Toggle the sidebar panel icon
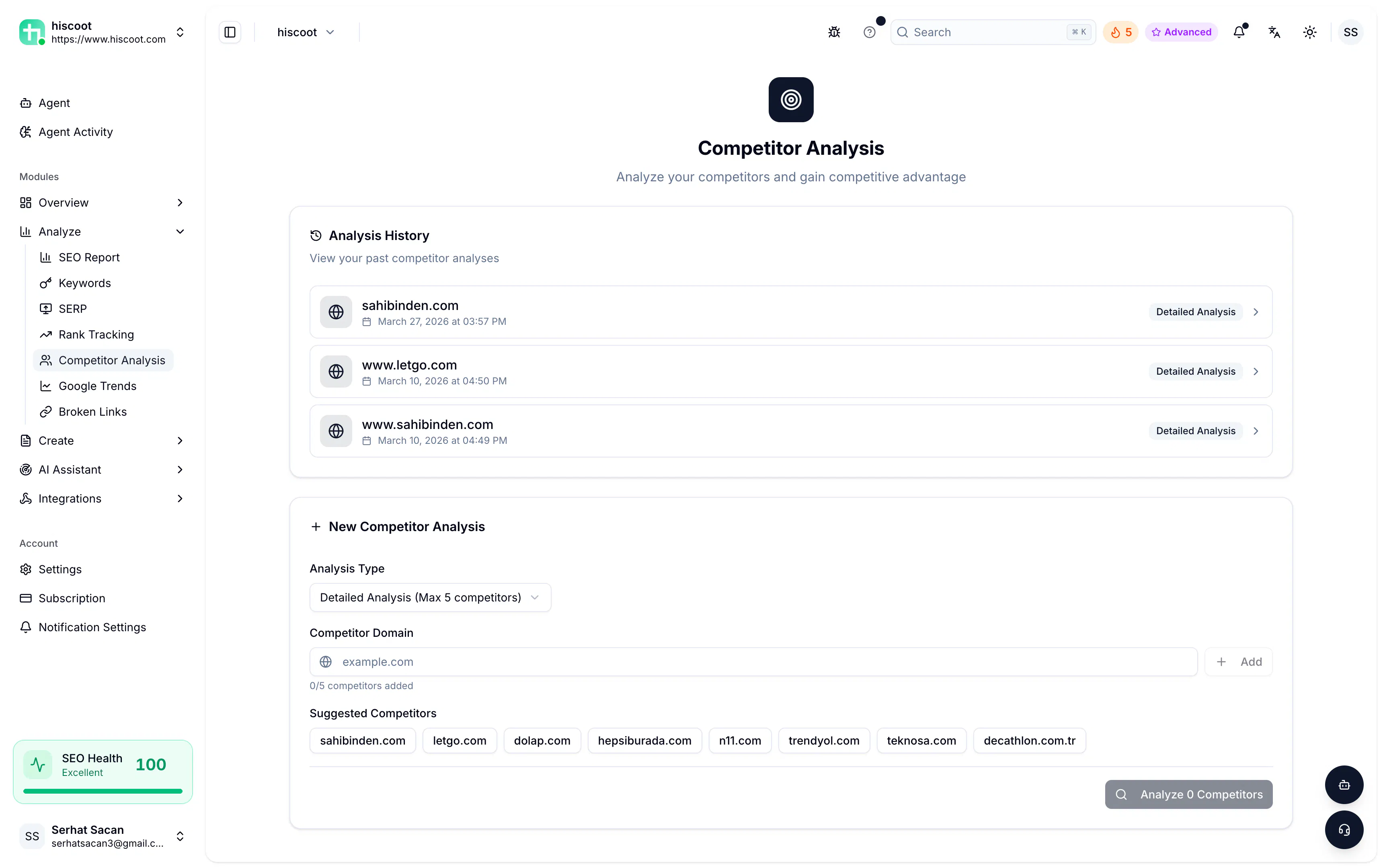This screenshot has height=868, width=1383. [x=230, y=32]
